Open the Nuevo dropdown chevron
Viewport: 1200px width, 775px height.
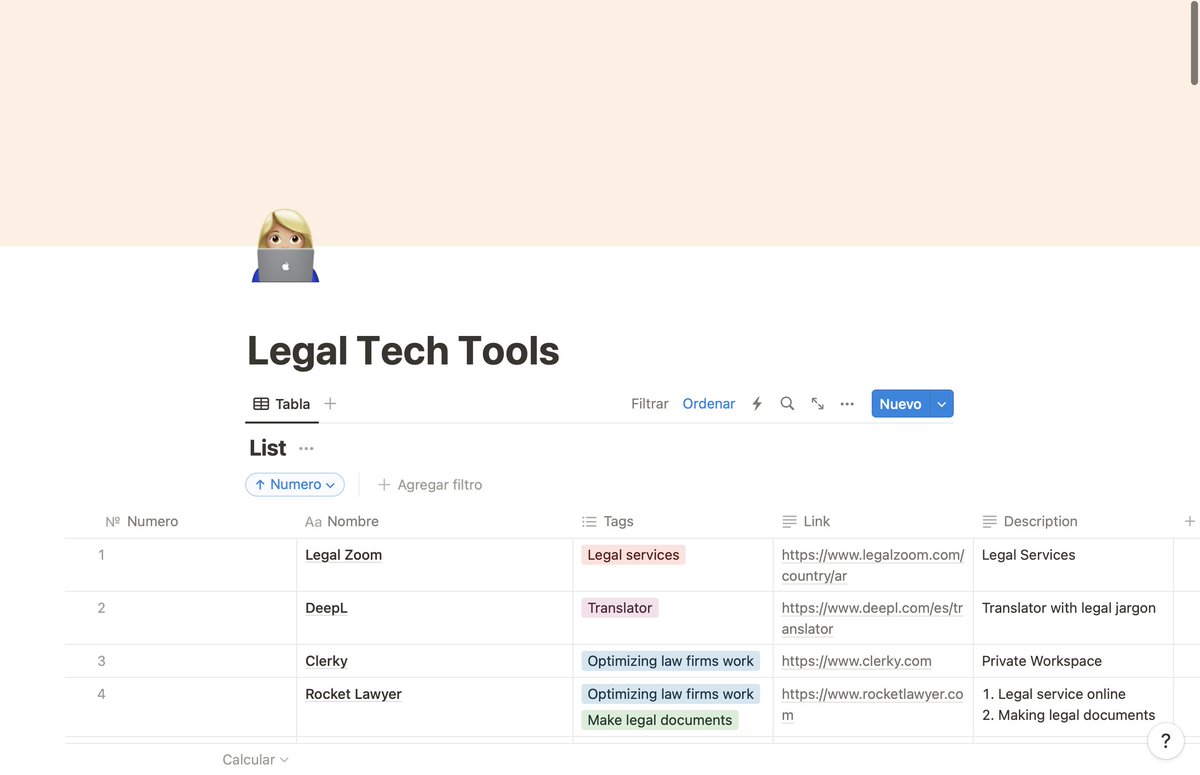pyautogui.click(x=941, y=404)
